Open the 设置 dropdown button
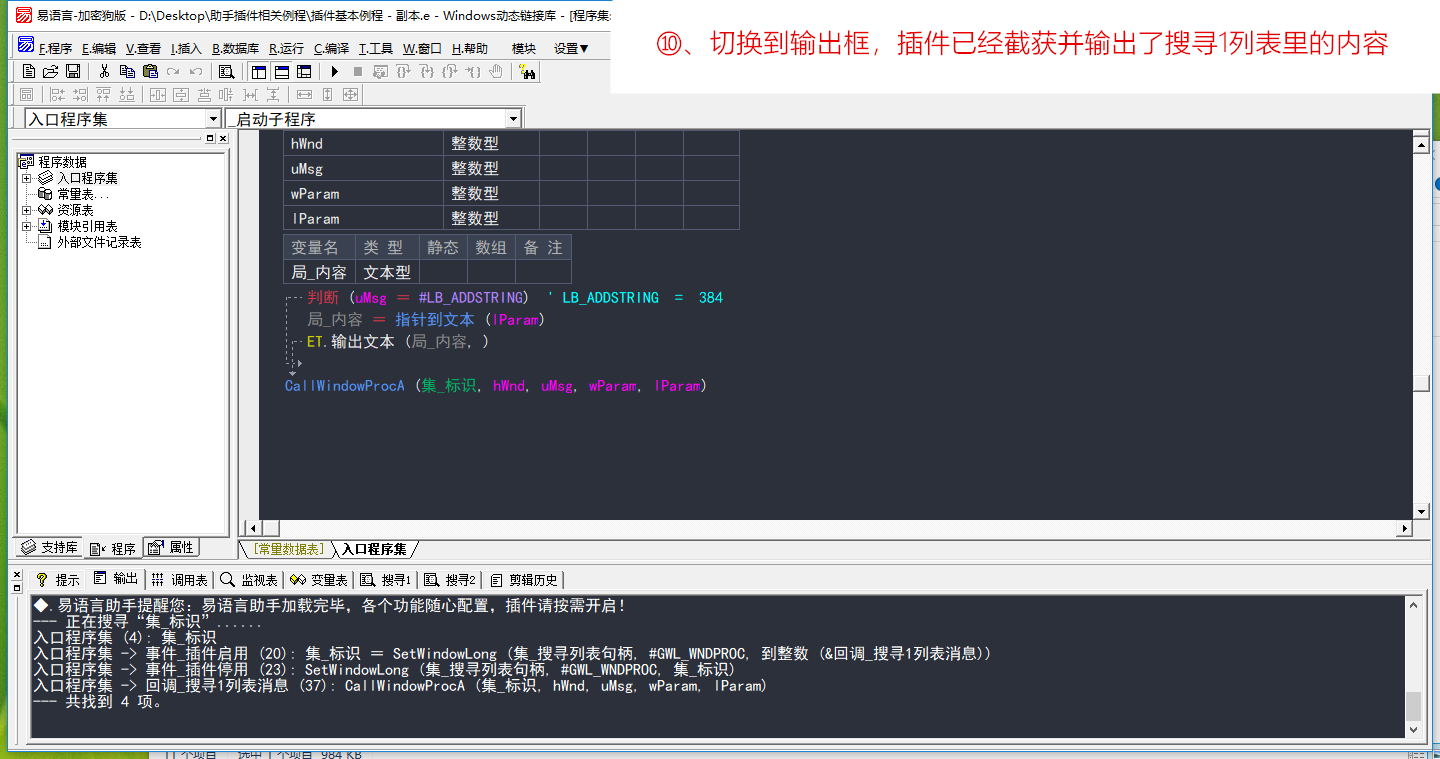1440x759 pixels. click(x=571, y=48)
